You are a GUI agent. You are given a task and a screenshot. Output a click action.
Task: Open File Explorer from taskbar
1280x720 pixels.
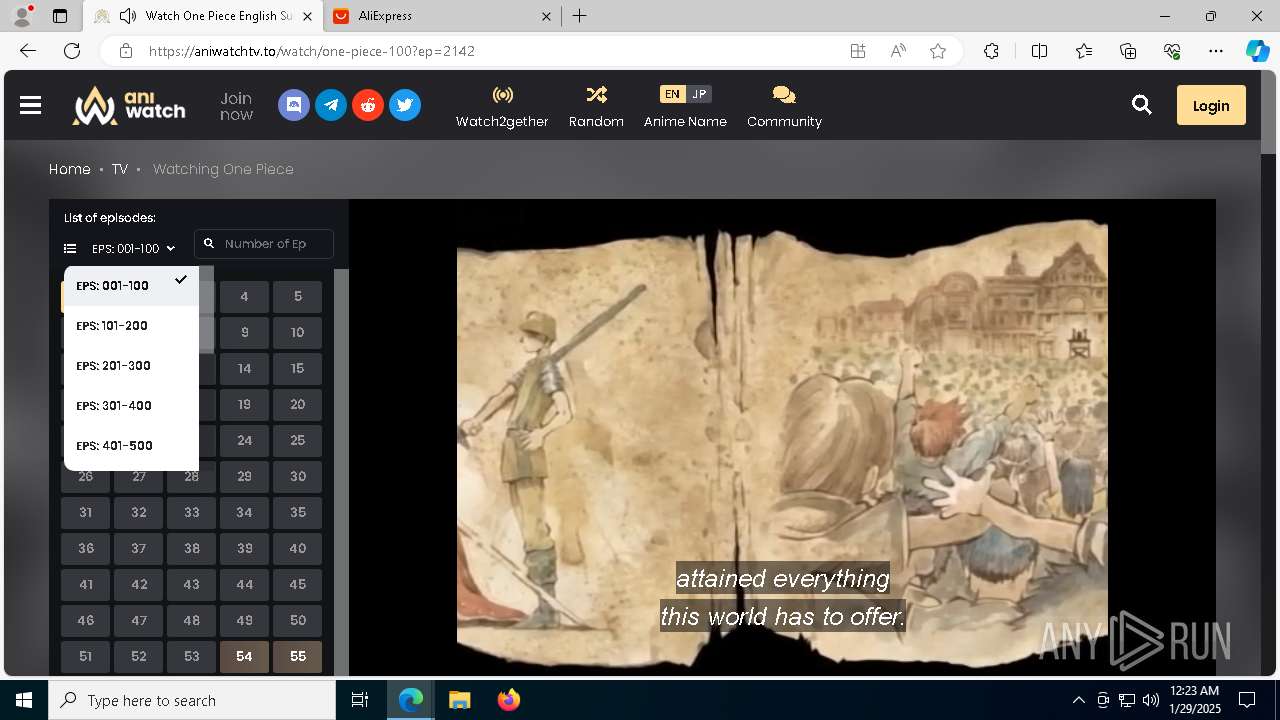click(x=459, y=700)
